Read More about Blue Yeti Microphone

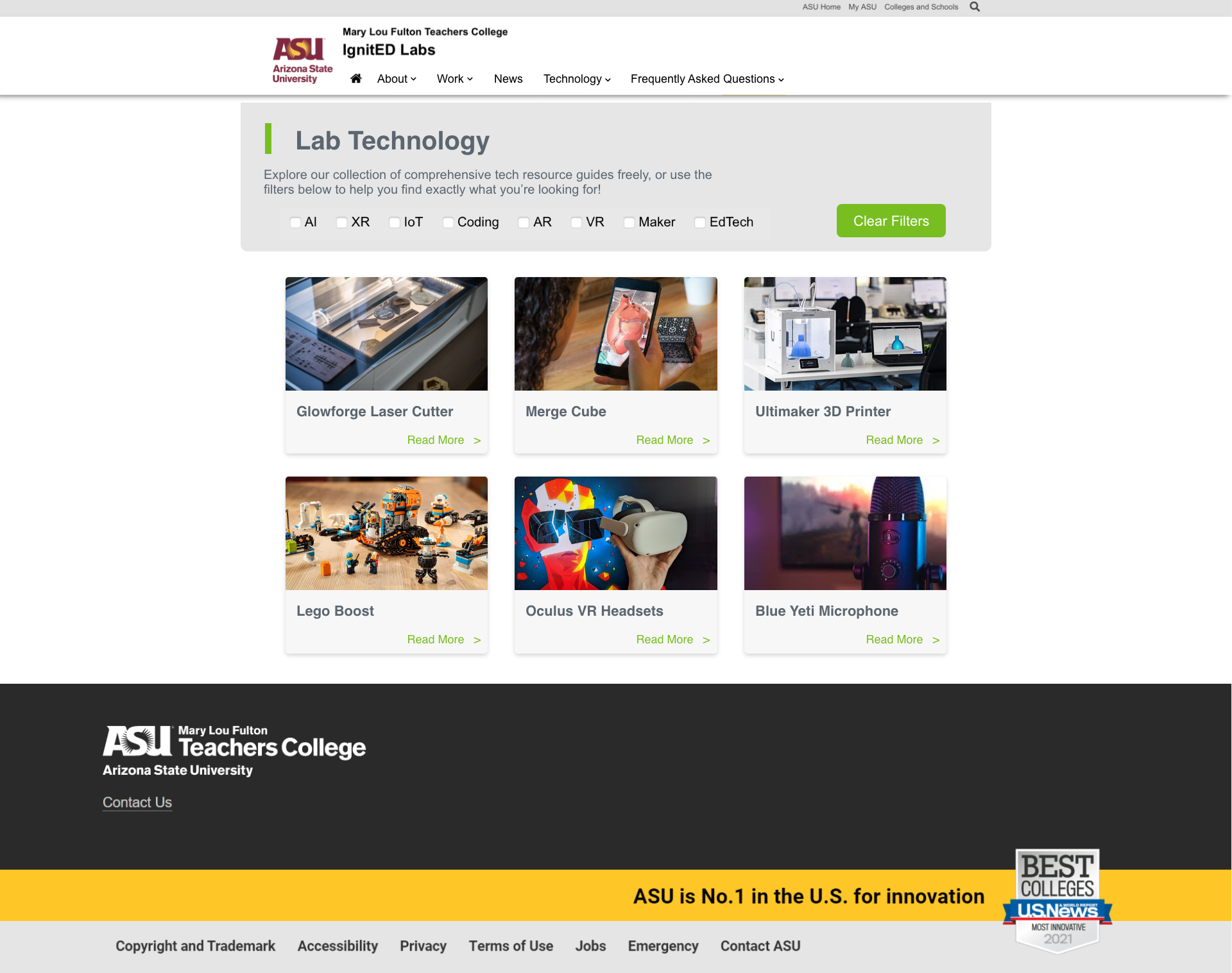click(902, 639)
